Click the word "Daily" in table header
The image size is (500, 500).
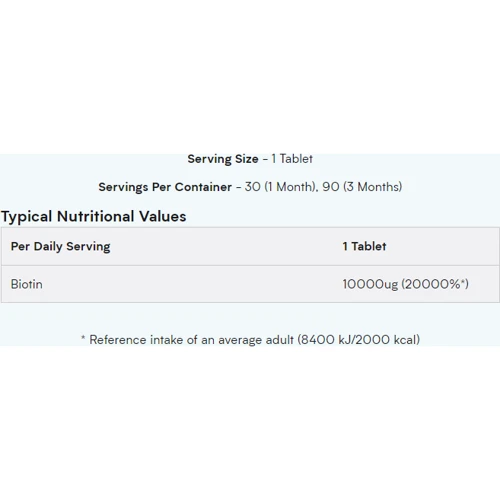[x=48, y=247]
